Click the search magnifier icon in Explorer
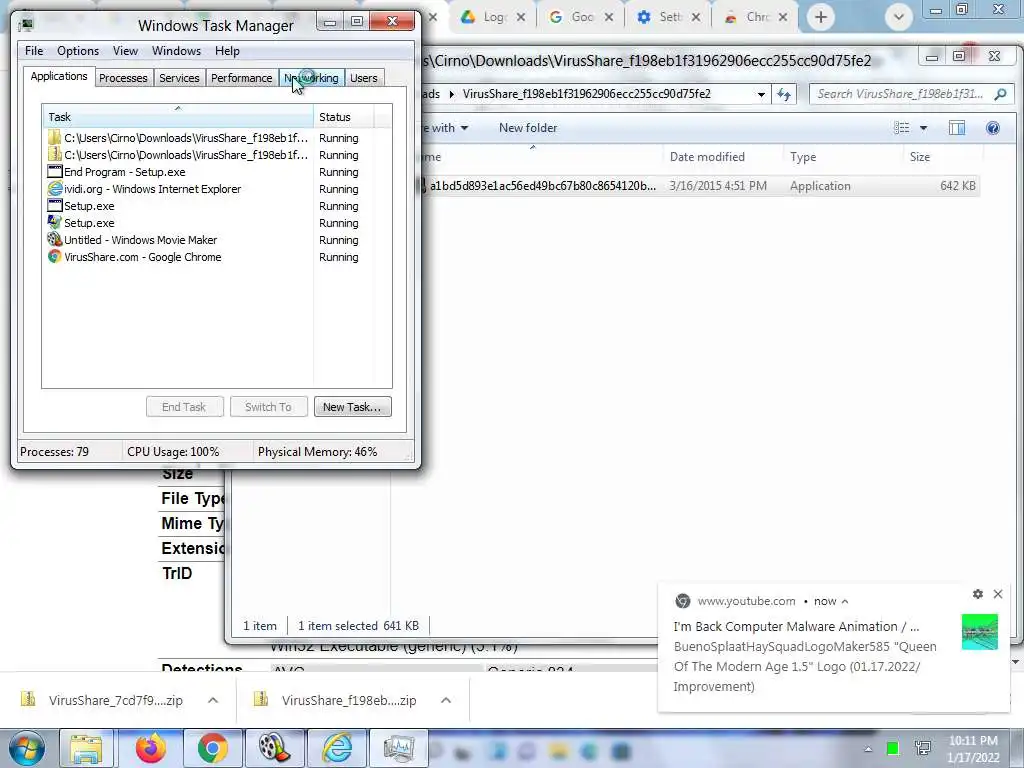Viewport: 1024px width, 768px height. coord(1000,95)
